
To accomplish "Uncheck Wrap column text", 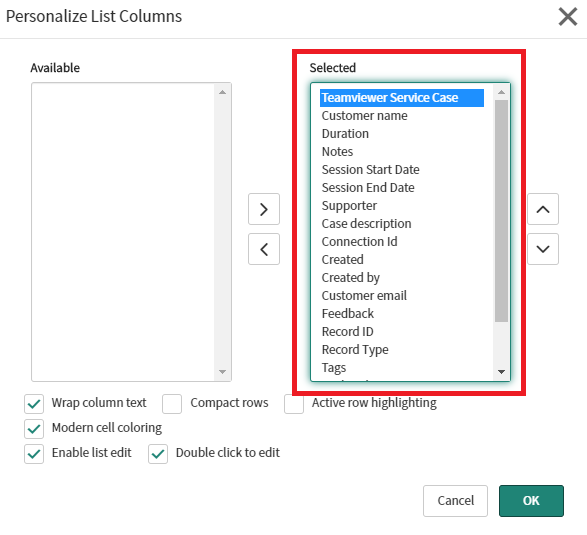I will click(x=34, y=404).
